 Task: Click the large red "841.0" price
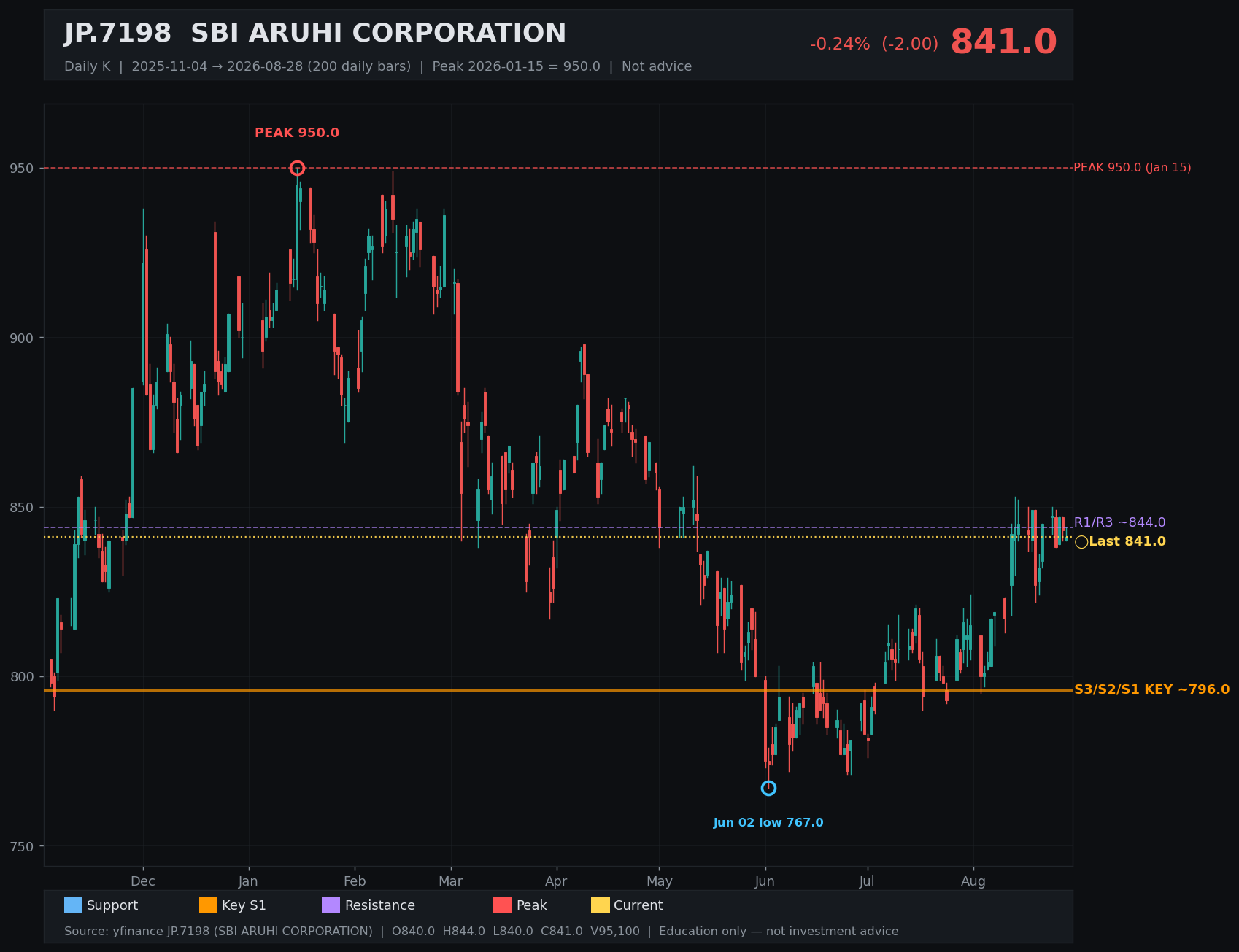(x=1003, y=42)
